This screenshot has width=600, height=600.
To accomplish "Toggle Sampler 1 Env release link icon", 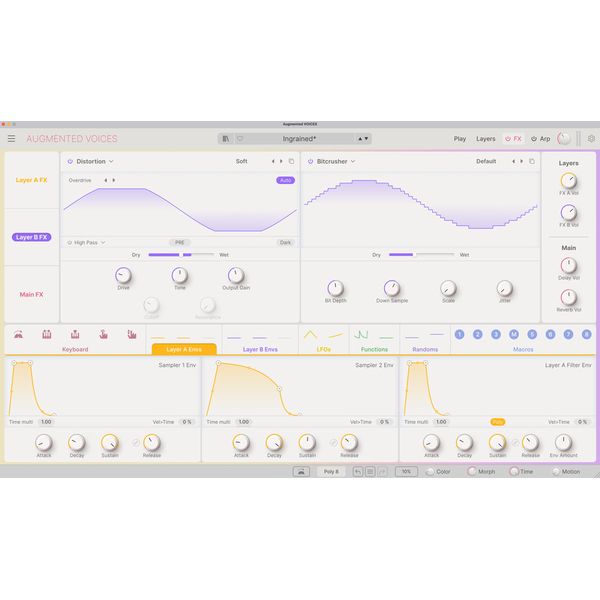I will coord(135,443).
